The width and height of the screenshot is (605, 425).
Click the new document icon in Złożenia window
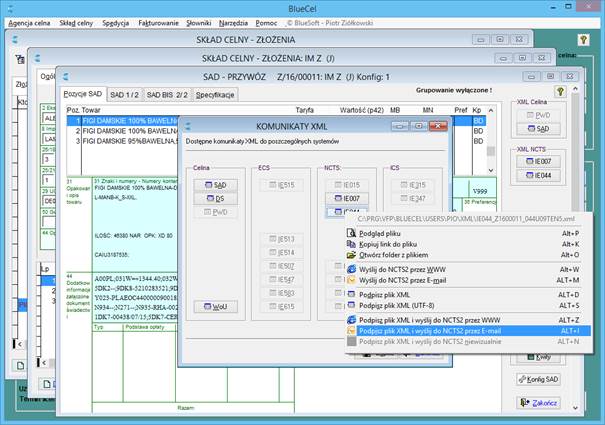20,365
